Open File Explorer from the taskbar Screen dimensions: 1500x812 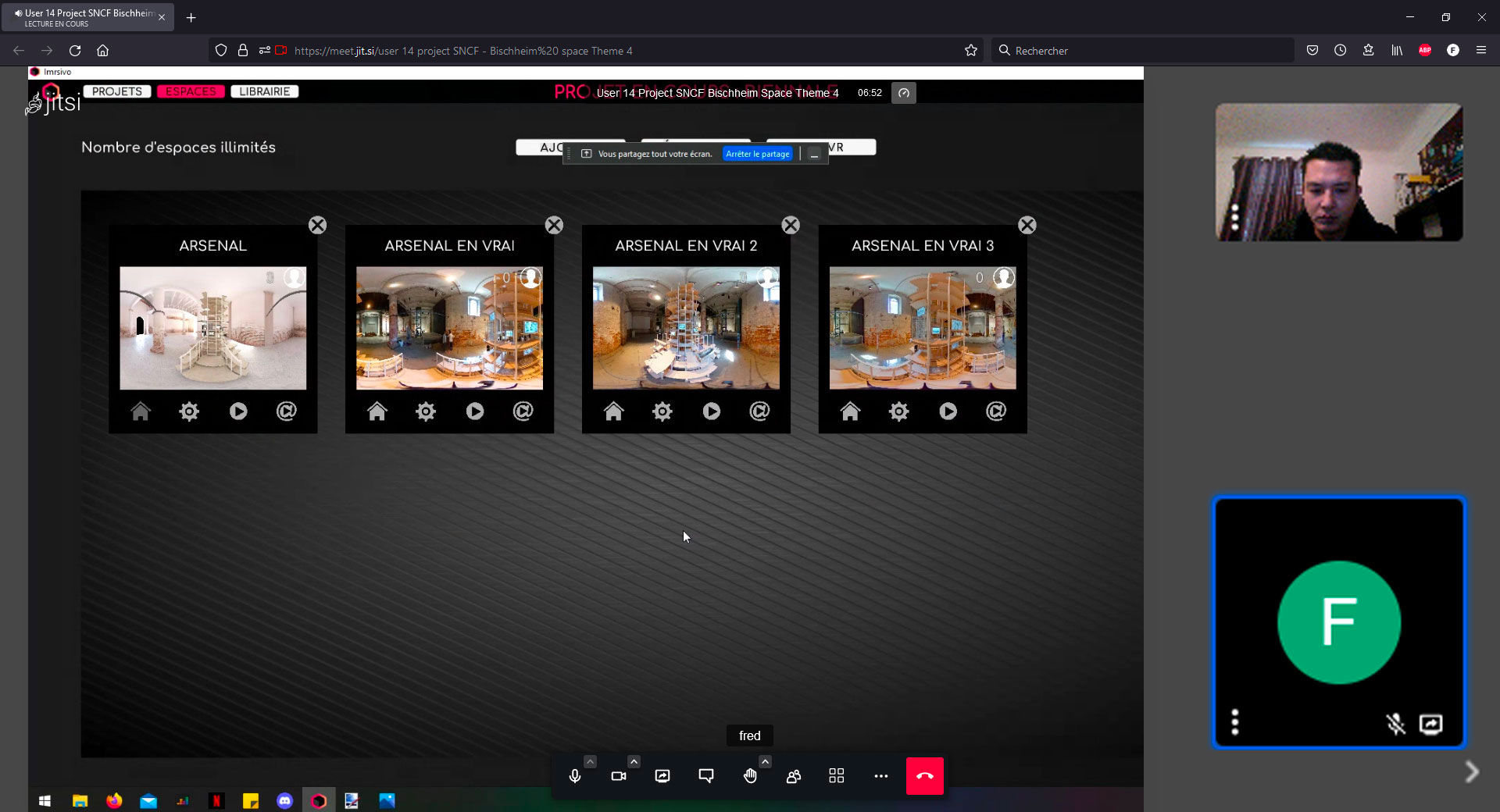click(x=80, y=800)
